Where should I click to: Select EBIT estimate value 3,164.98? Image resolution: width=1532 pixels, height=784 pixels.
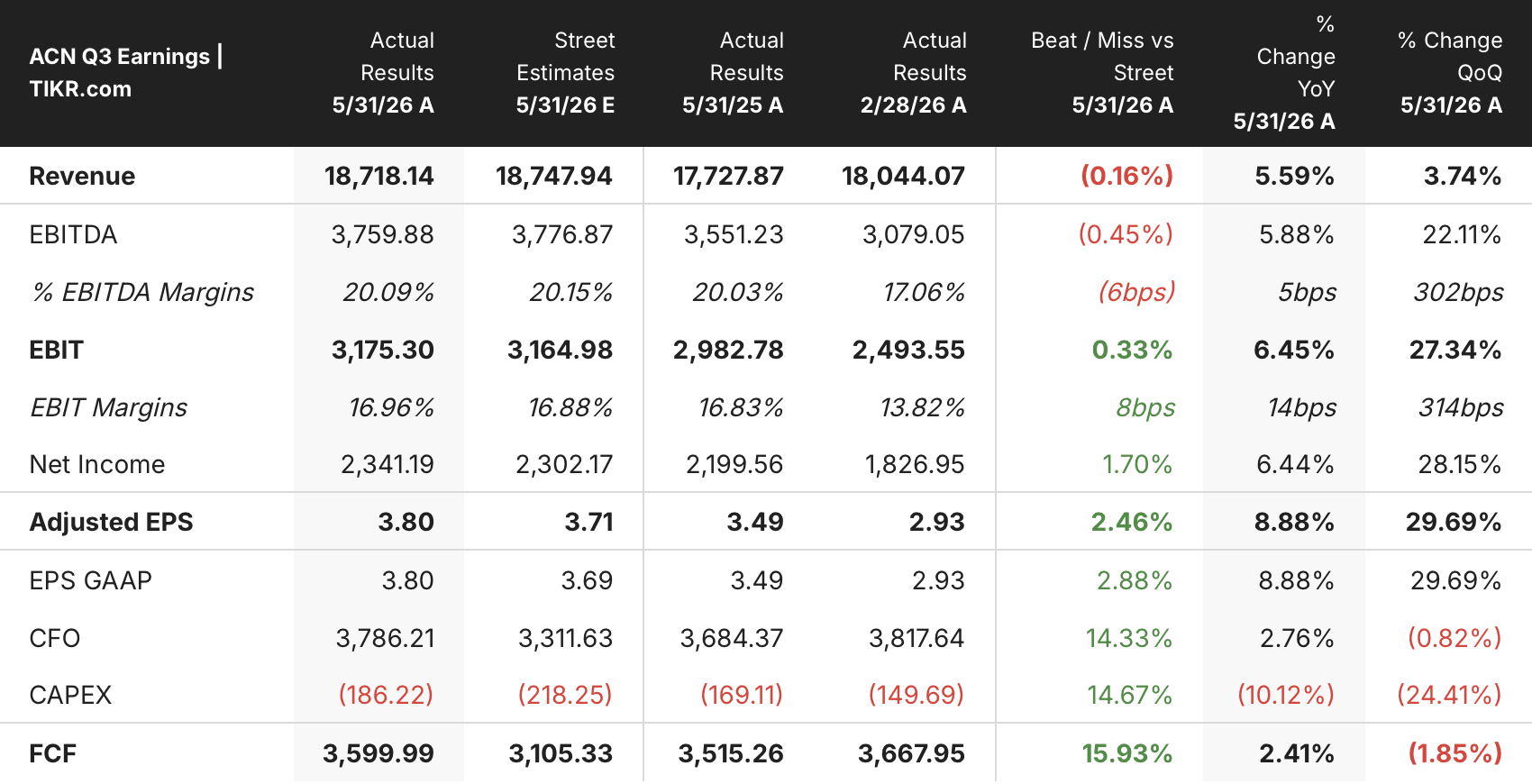click(560, 350)
